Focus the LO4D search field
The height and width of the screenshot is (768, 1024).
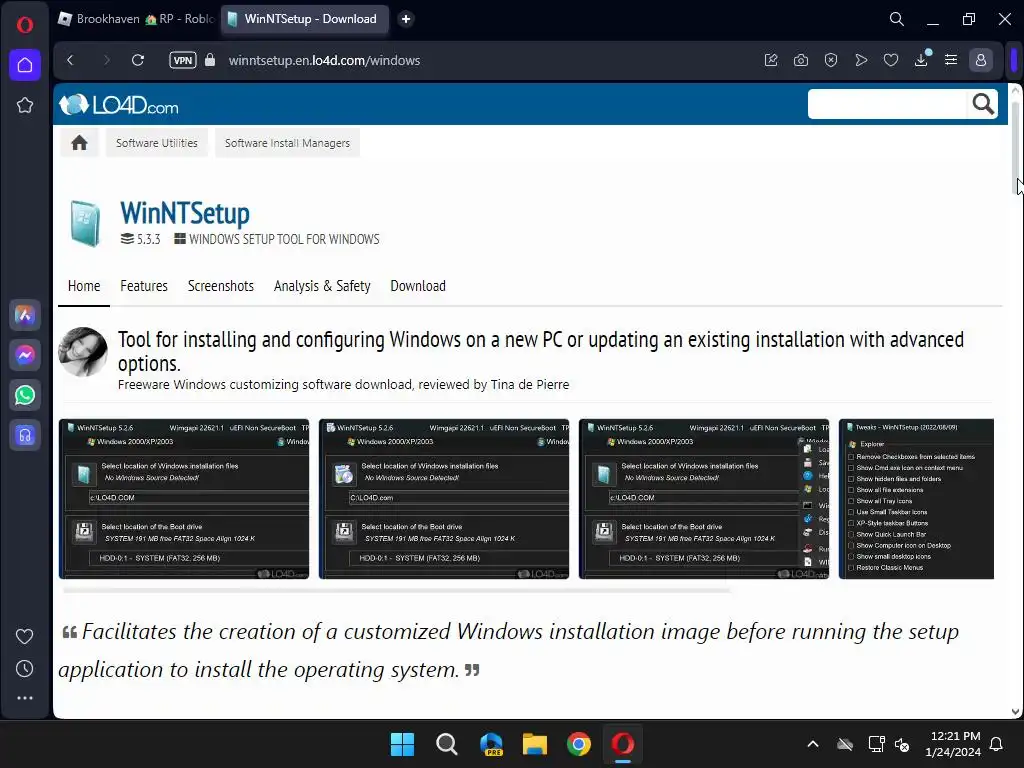click(x=887, y=104)
